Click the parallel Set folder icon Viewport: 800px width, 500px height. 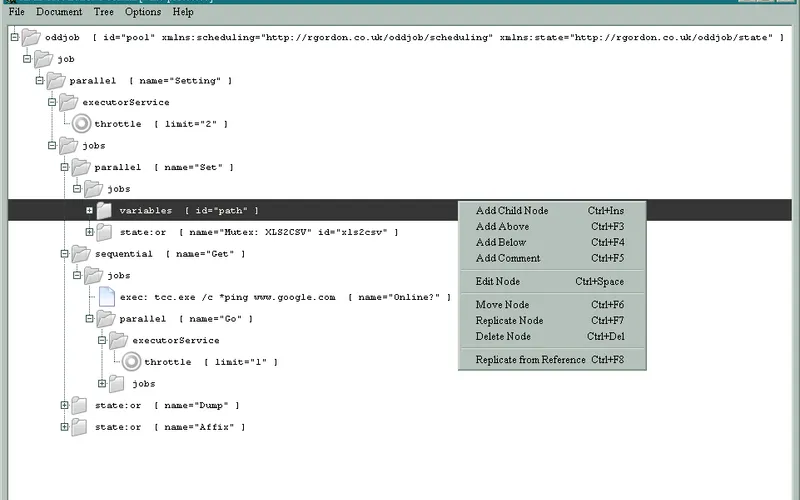click(x=81, y=167)
